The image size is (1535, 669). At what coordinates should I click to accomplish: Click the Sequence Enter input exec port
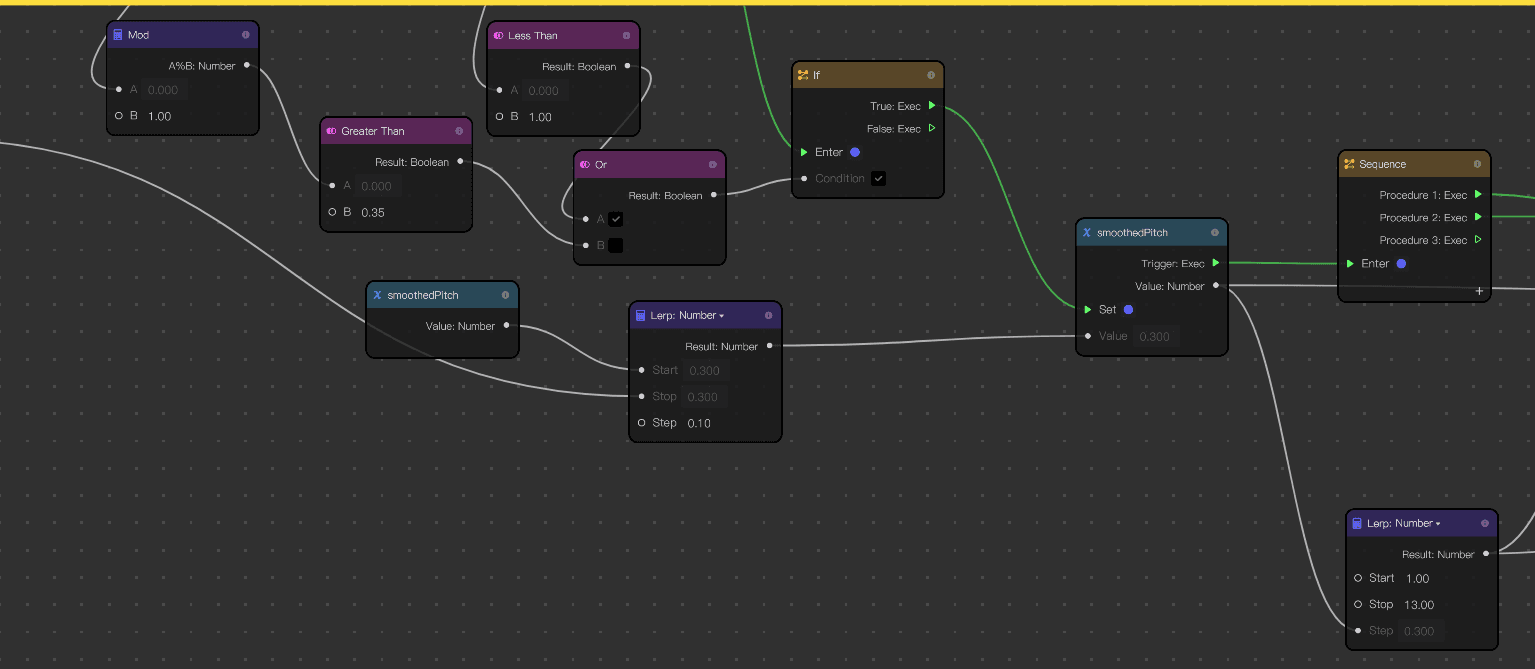1350,264
